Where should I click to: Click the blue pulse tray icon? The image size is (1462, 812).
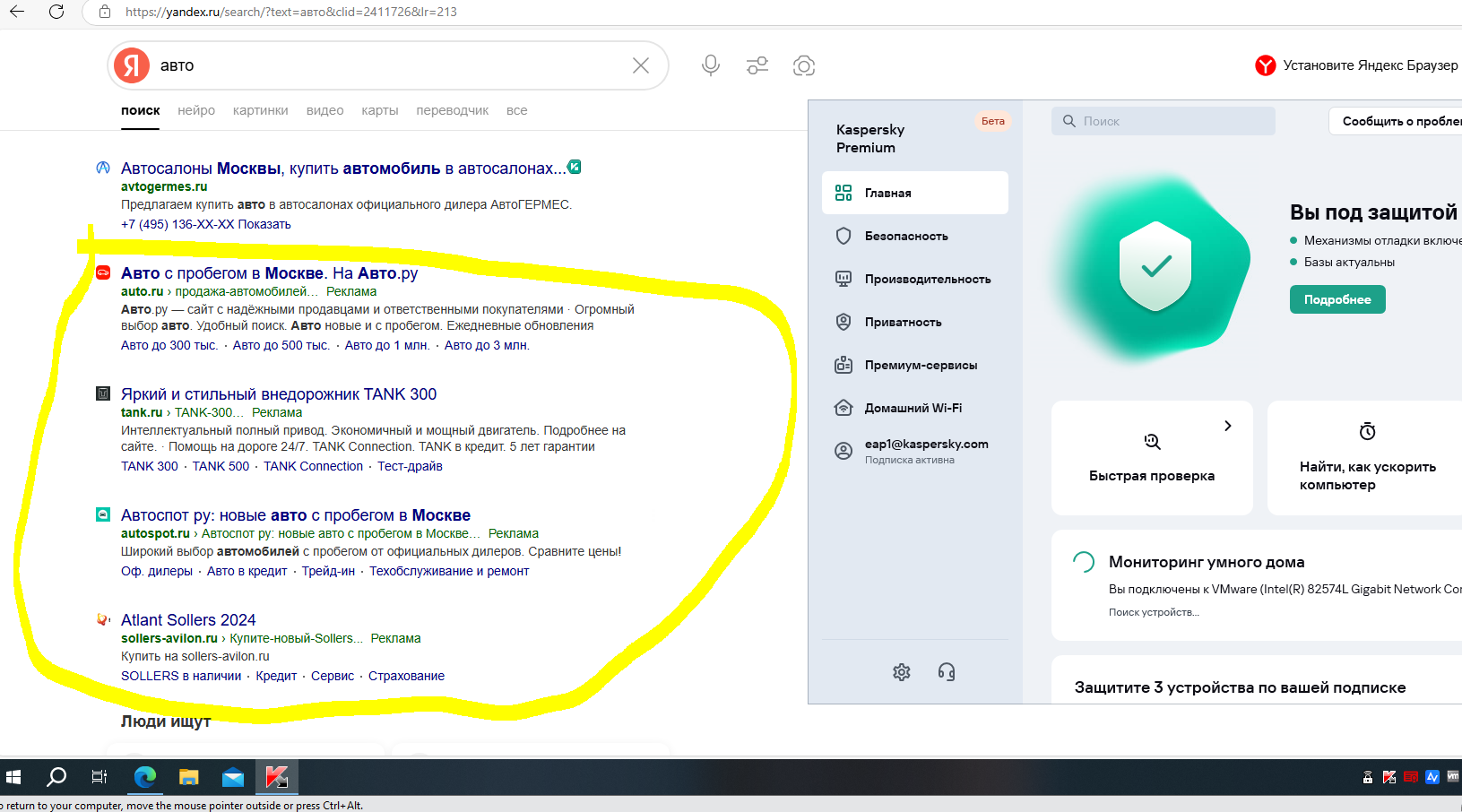pos(1432,777)
